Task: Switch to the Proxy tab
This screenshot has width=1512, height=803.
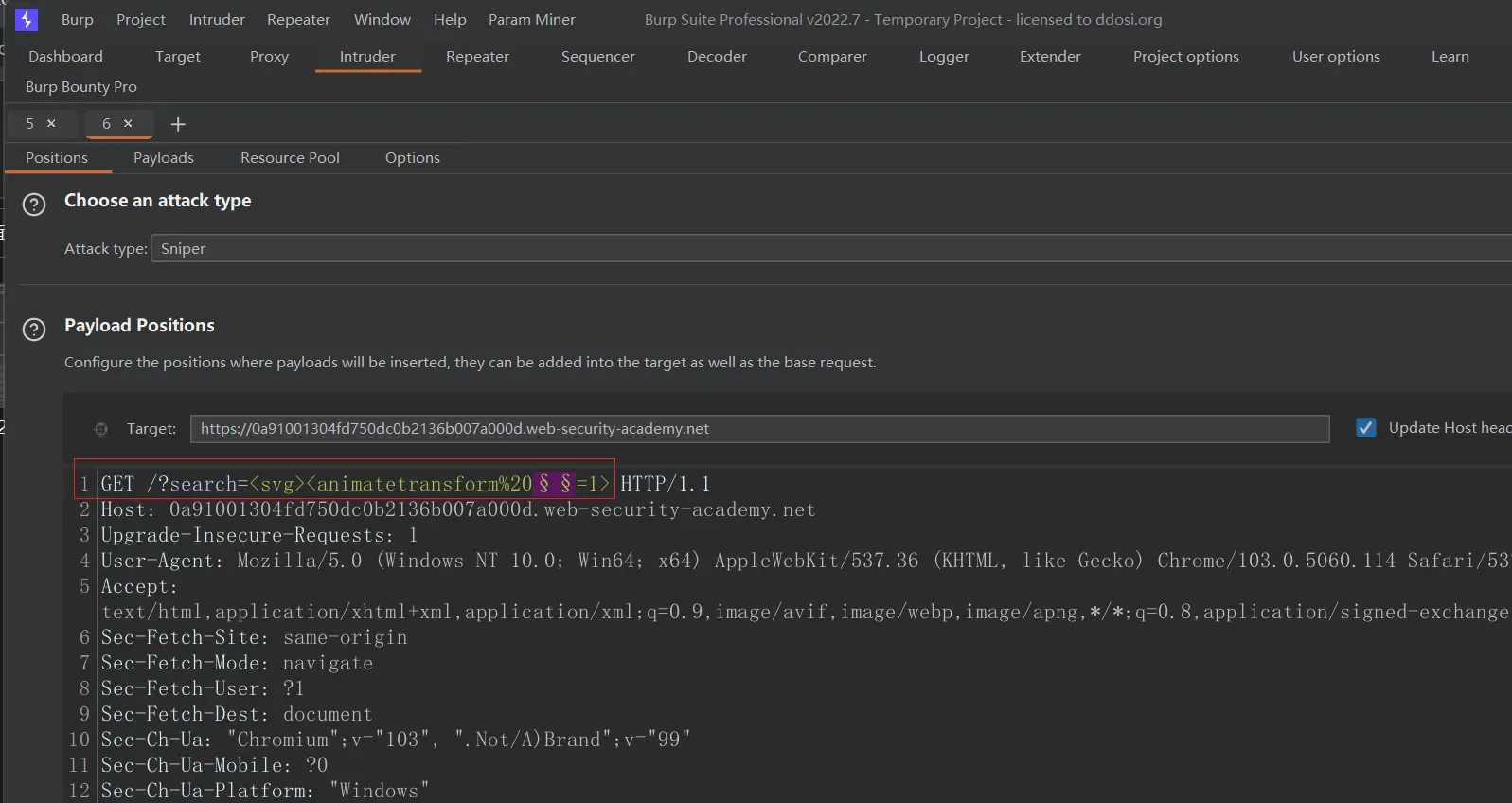Action: 269,56
